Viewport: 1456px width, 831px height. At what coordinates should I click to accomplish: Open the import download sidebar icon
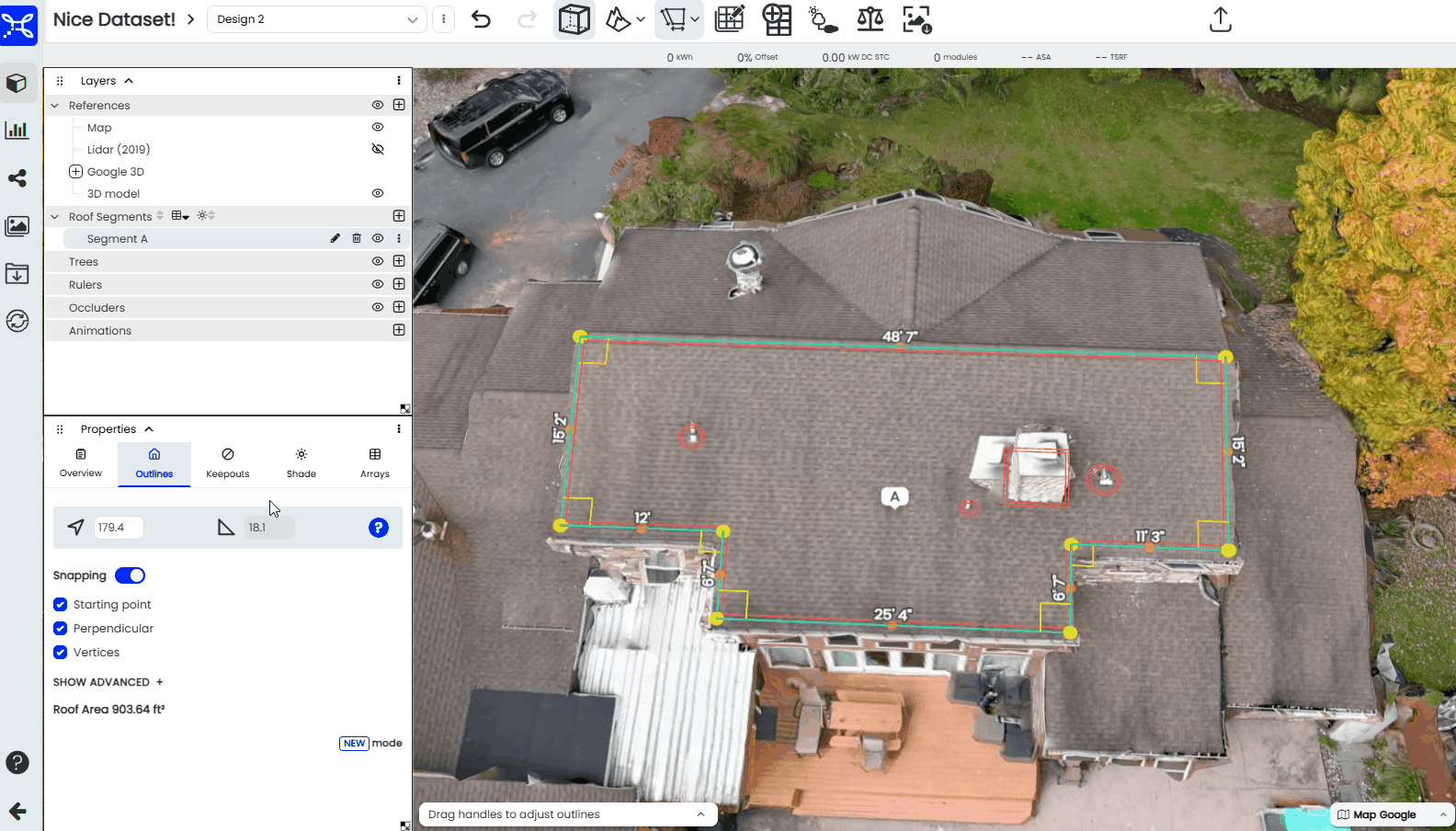[17, 273]
